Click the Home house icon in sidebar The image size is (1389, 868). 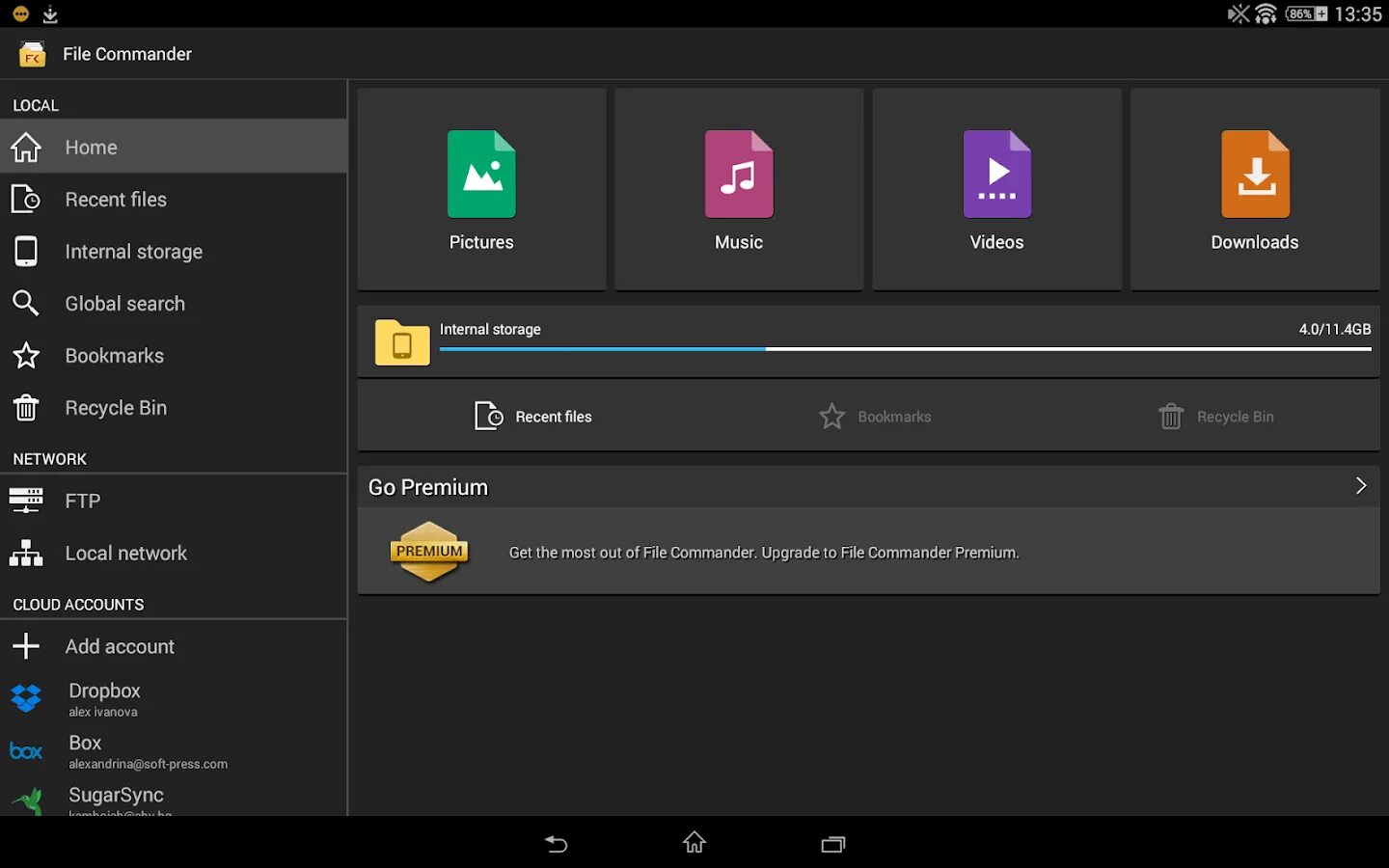(26, 147)
